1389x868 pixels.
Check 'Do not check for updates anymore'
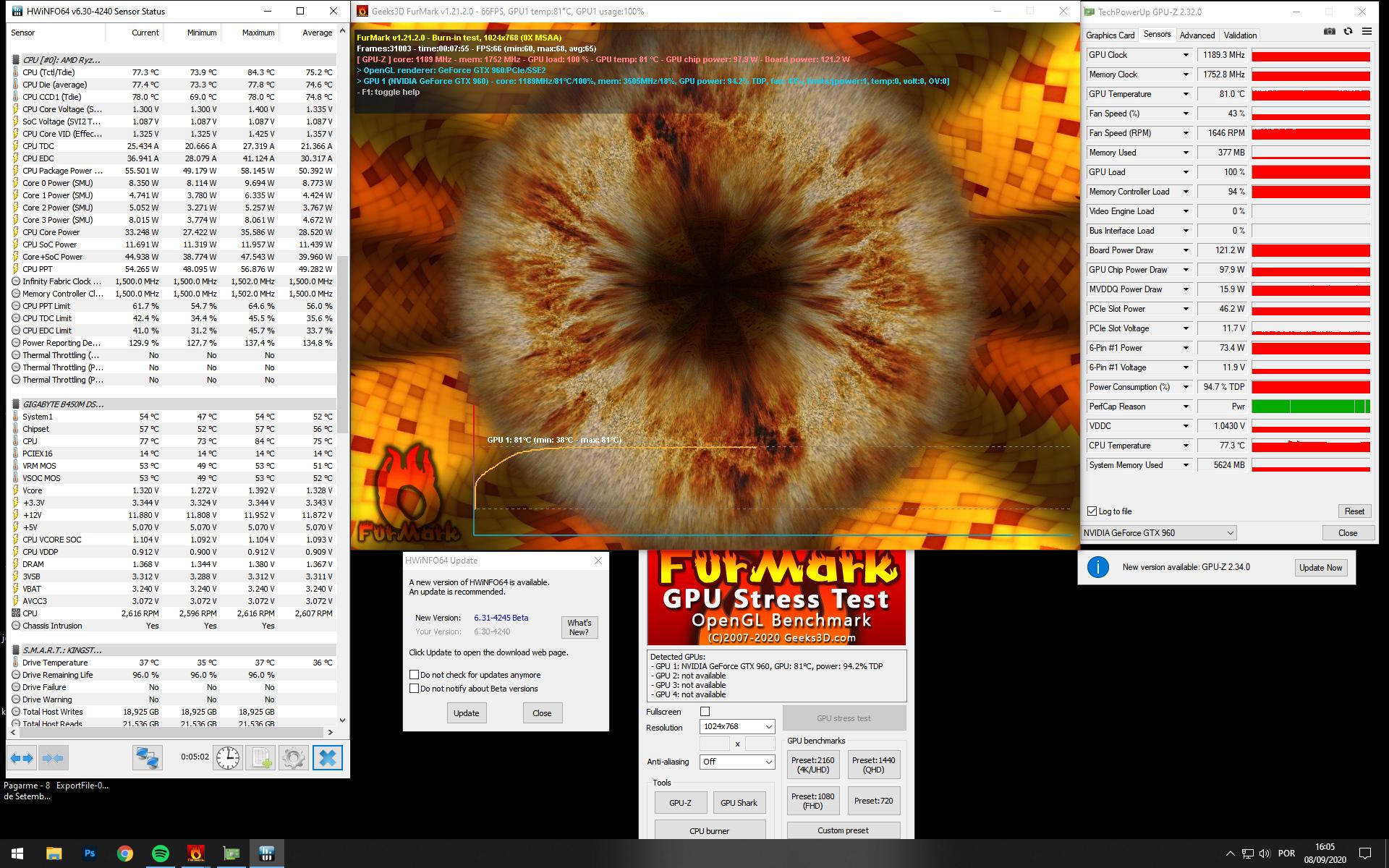pyautogui.click(x=415, y=675)
